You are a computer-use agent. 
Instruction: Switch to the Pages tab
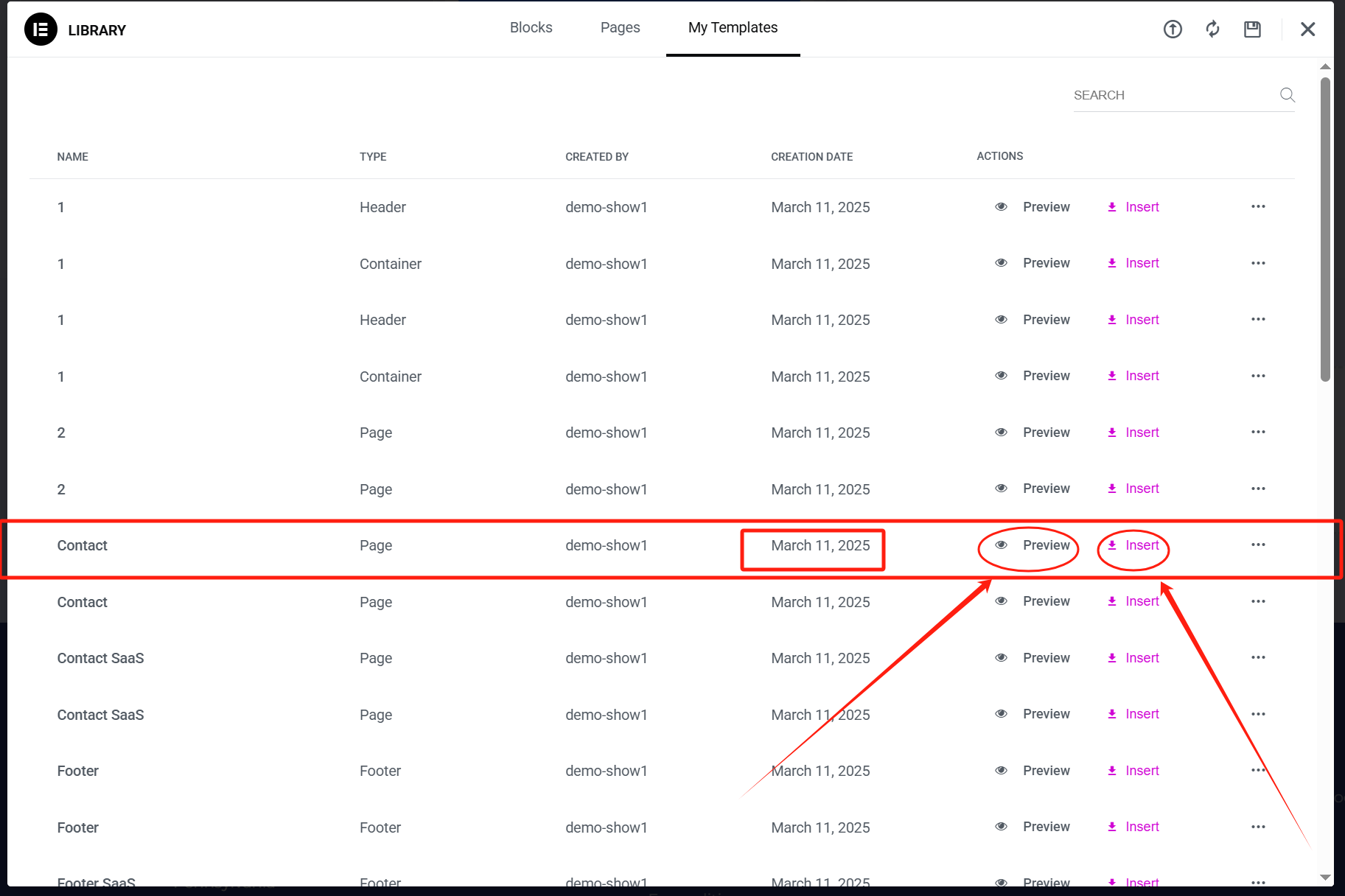620,27
